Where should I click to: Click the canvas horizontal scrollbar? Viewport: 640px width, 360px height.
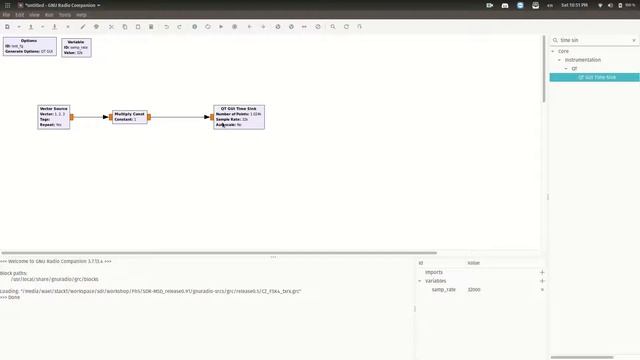coord(219,253)
